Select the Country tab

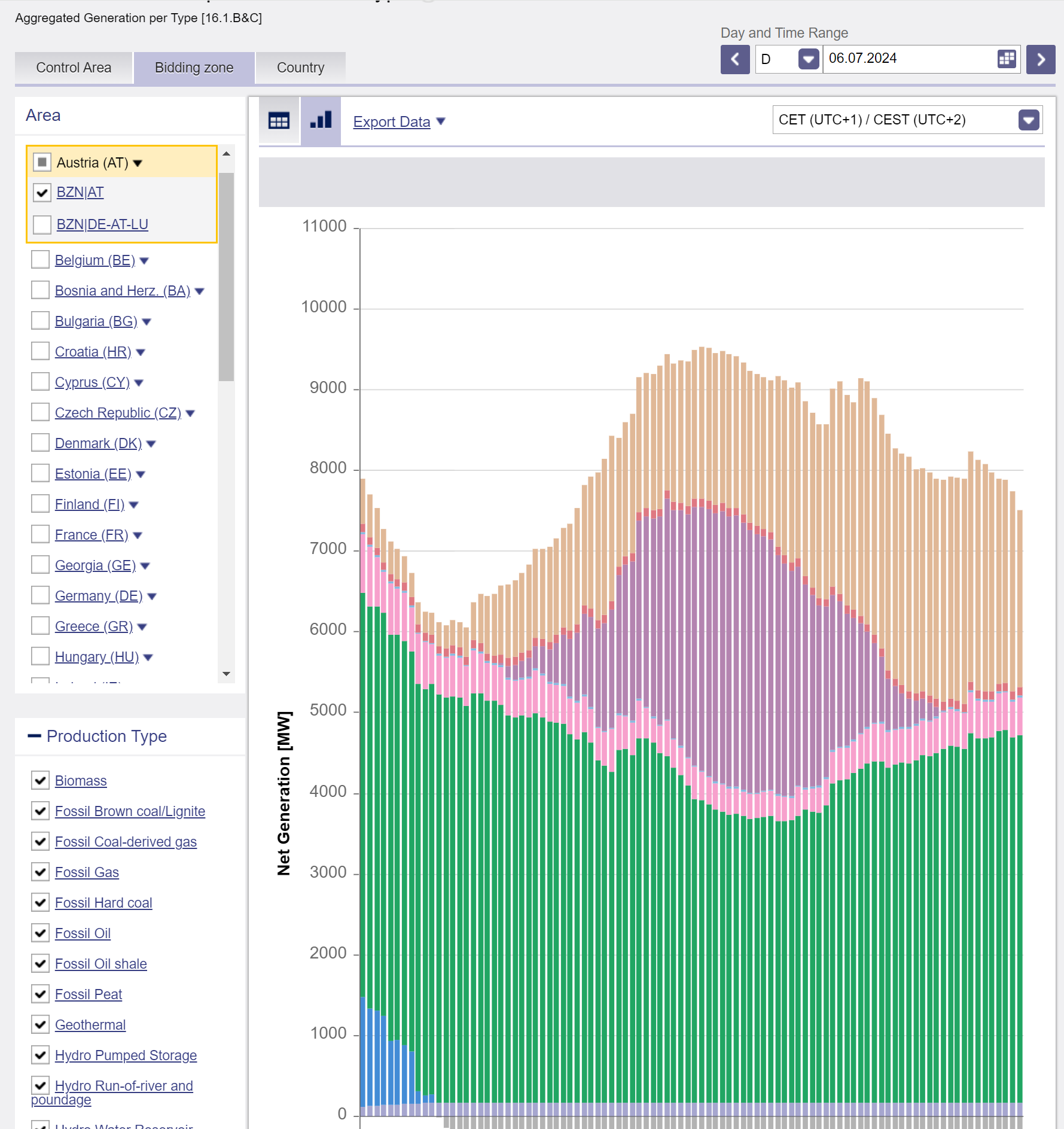(301, 68)
